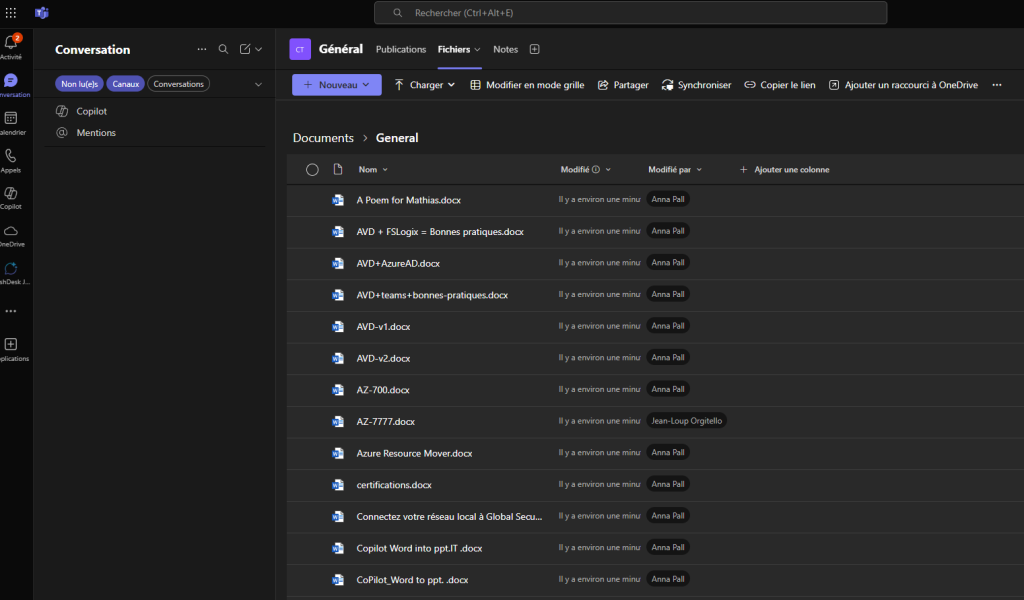The width and height of the screenshot is (1024, 600).
Task: Open CoPilot_Word to ppt. .docx
Action: tap(412, 580)
